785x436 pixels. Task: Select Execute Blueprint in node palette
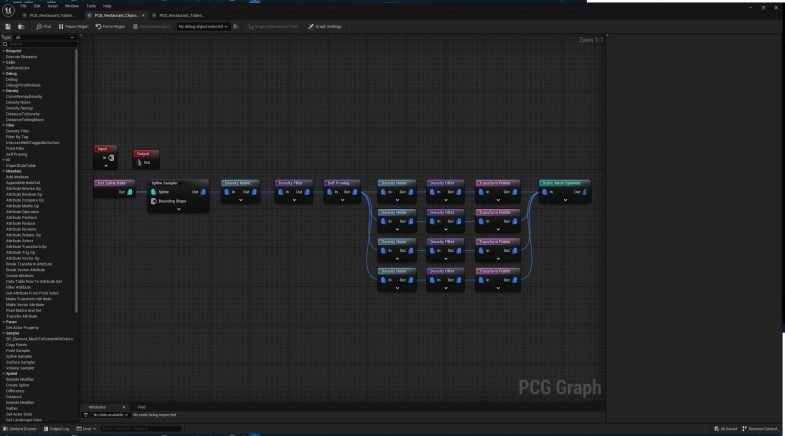(x=21, y=57)
